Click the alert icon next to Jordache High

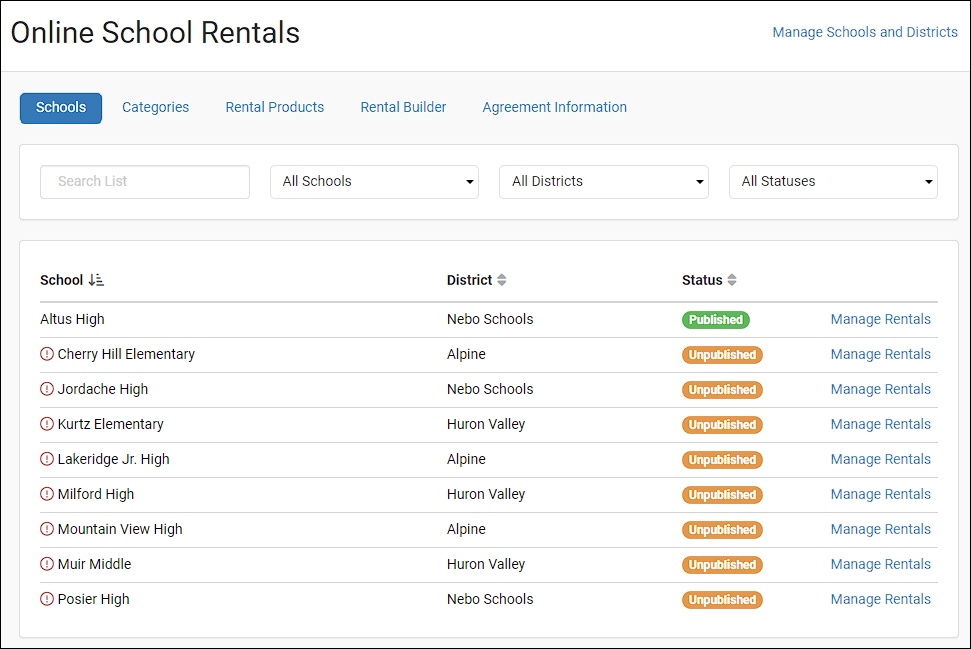pyautogui.click(x=46, y=389)
